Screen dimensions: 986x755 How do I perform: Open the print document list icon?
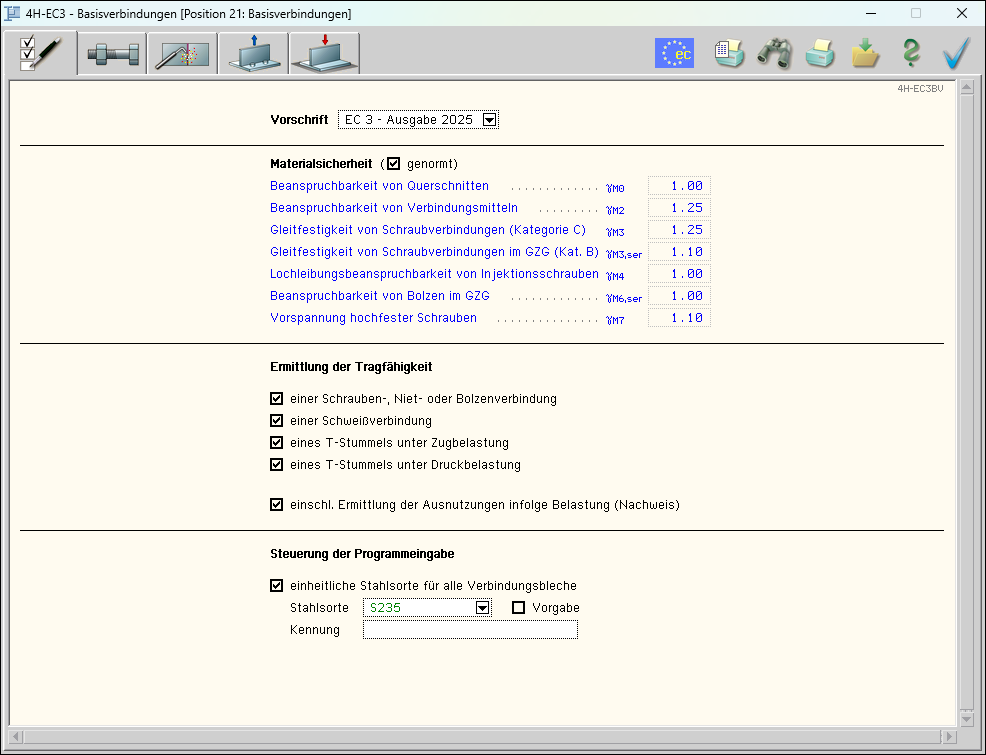coord(729,53)
